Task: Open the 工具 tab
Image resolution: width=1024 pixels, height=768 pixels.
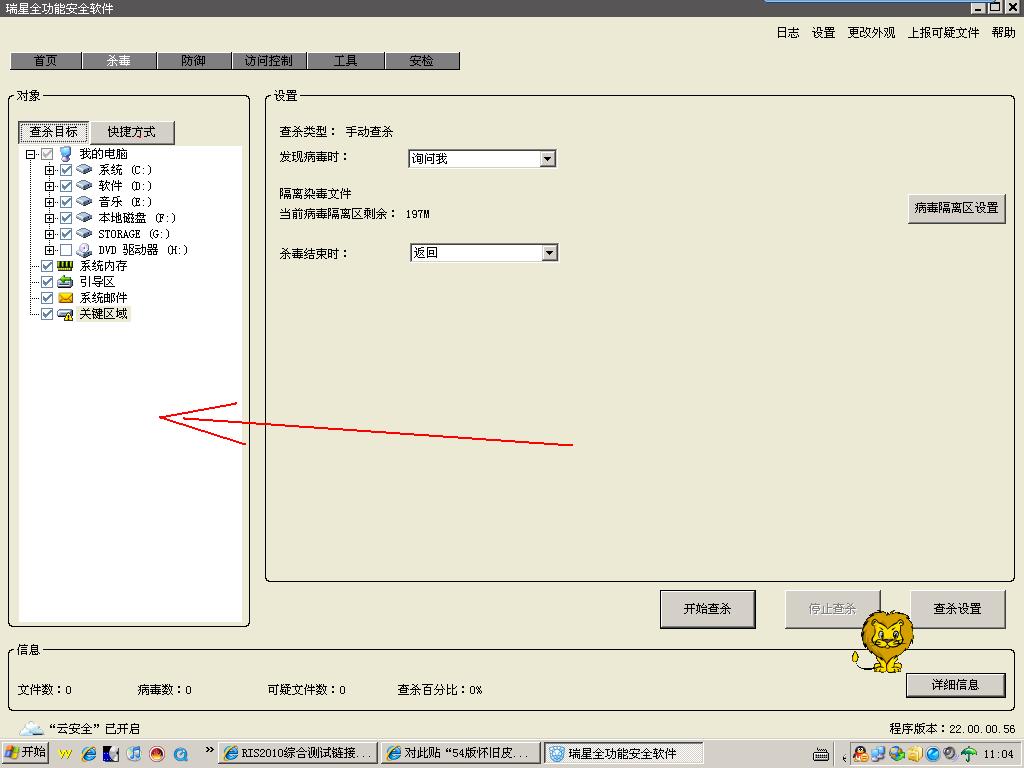Action: click(x=345, y=61)
